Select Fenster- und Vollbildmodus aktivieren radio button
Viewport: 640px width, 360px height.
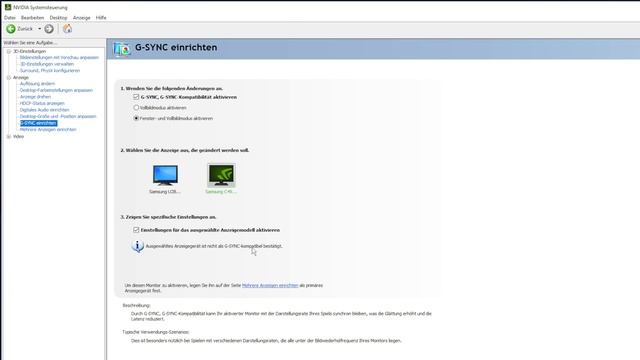136,118
